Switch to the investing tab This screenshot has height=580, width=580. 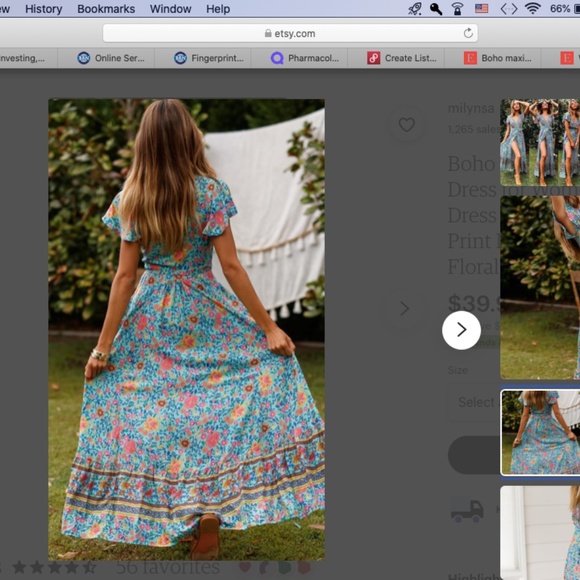click(28, 58)
